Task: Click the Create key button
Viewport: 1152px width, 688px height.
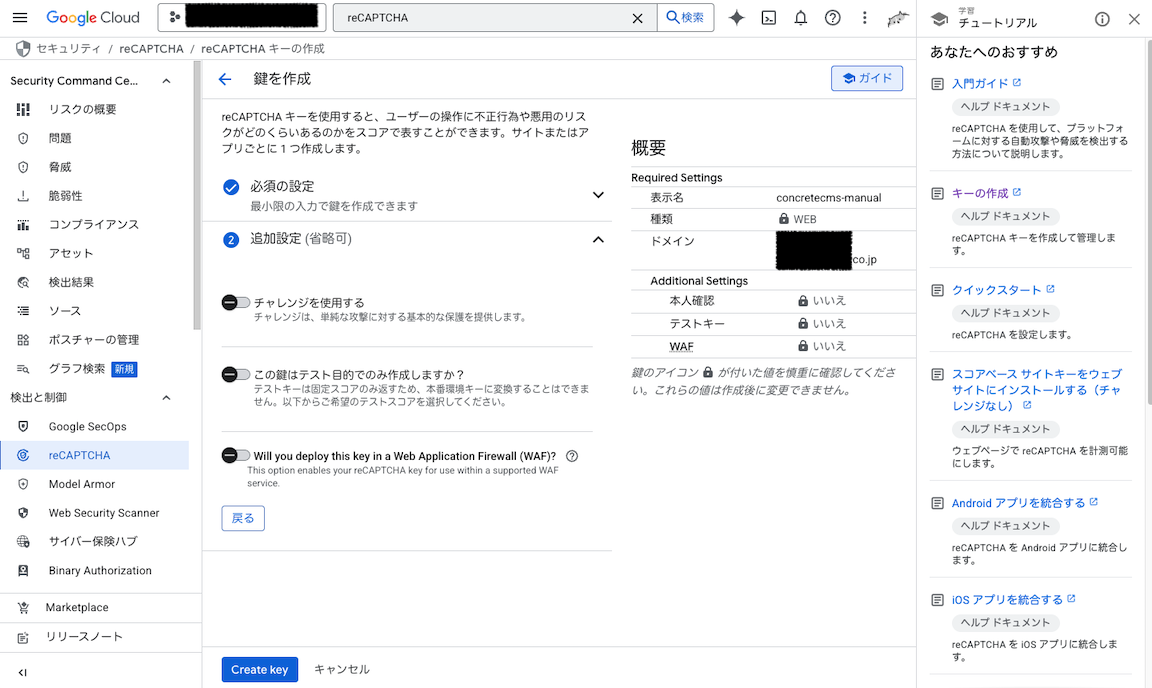Action: [x=259, y=669]
